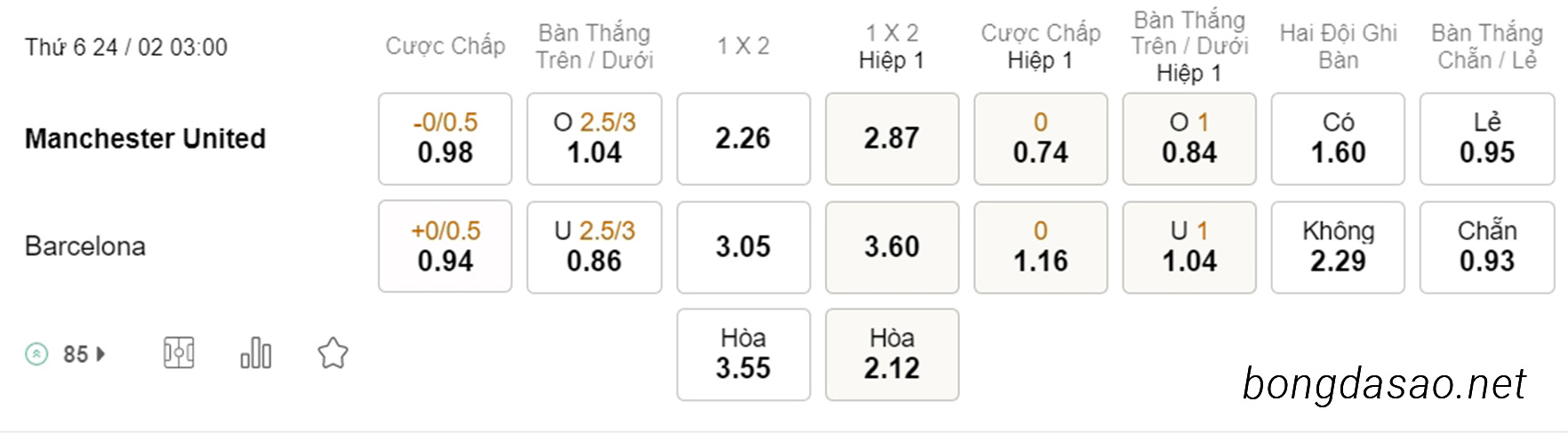Choose Manchester United win odds 2.26
1568x442 pixels.
[744, 139]
